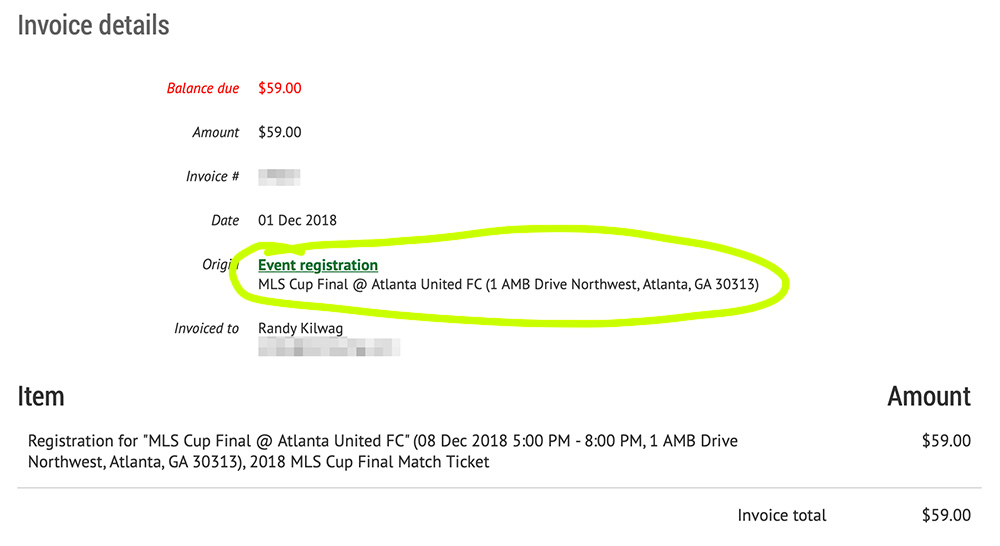Click the Invoiced to label
Image resolution: width=1000 pixels, height=546 pixels.
[207, 328]
